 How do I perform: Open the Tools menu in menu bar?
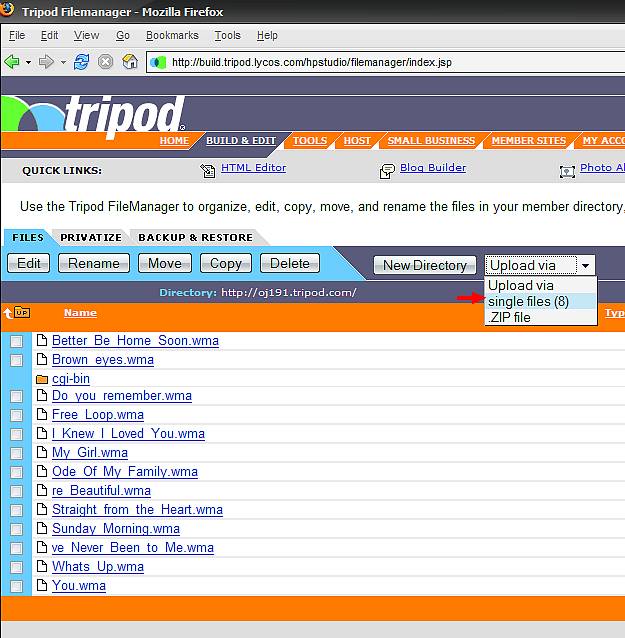click(228, 35)
